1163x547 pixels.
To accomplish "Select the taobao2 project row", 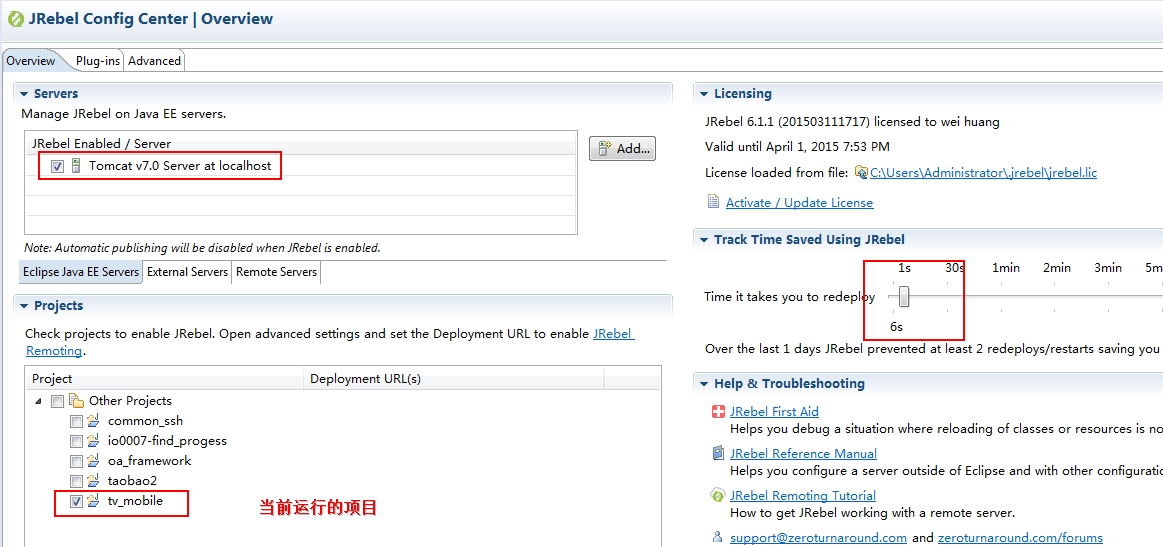I will click(x=132, y=481).
